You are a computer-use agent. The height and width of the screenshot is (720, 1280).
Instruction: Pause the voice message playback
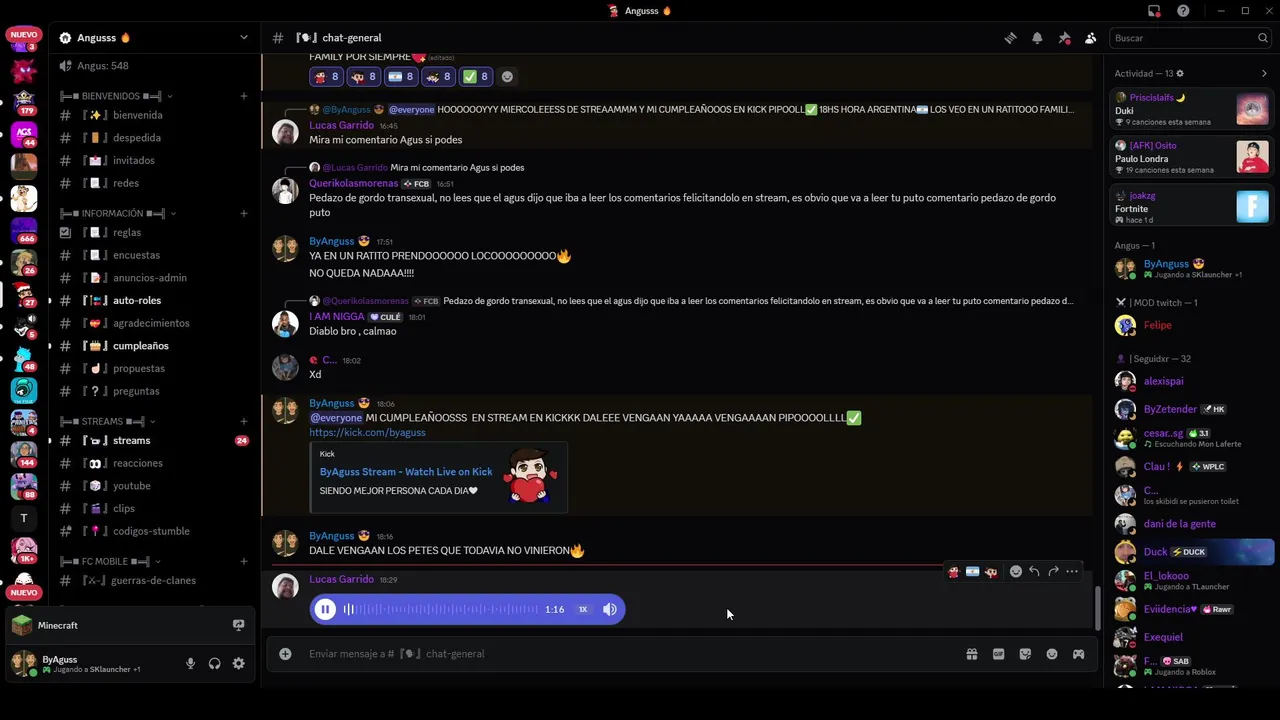(x=325, y=609)
